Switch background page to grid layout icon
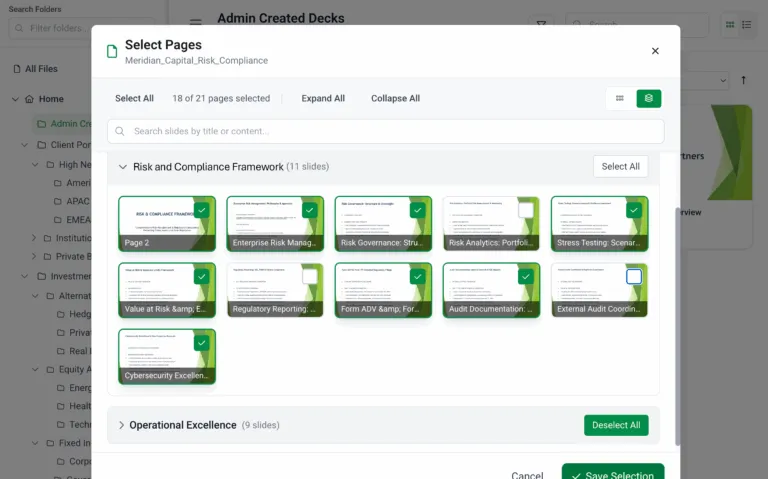 click(x=730, y=24)
